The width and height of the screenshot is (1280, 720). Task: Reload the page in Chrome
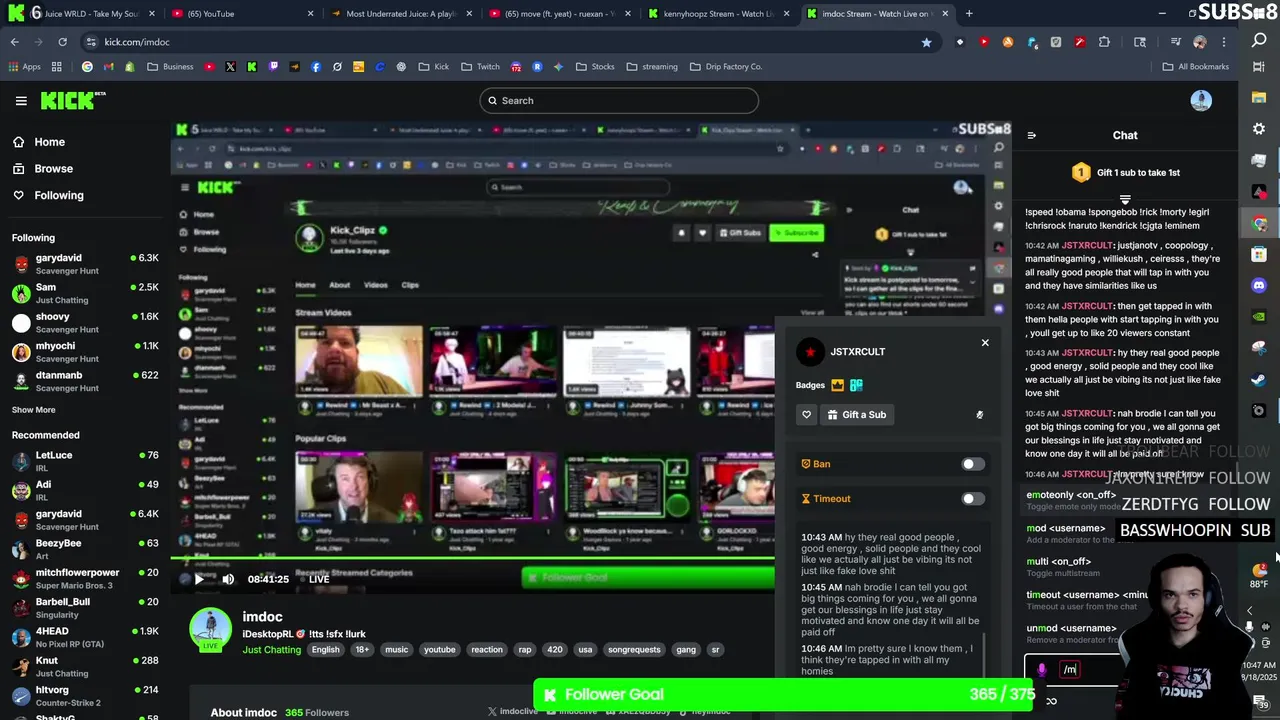[x=62, y=42]
